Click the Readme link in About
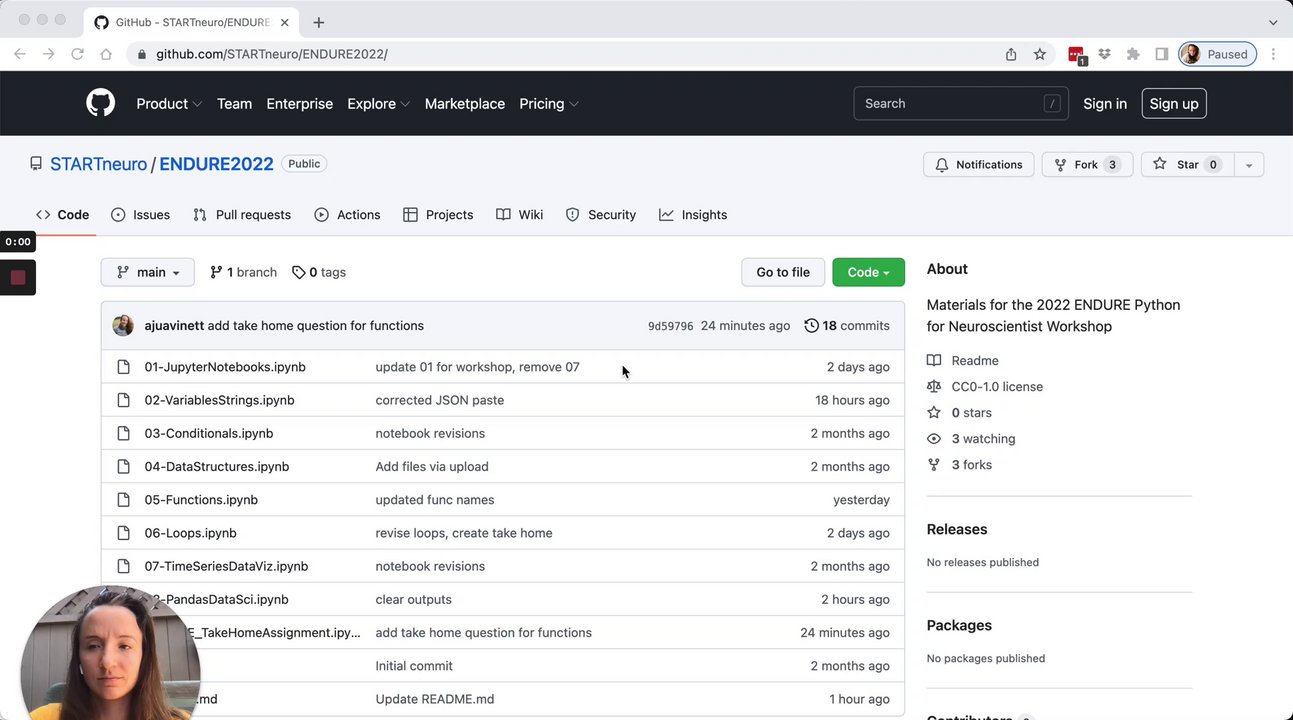This screenshot has width=1293, height=720. pos(963,360)
